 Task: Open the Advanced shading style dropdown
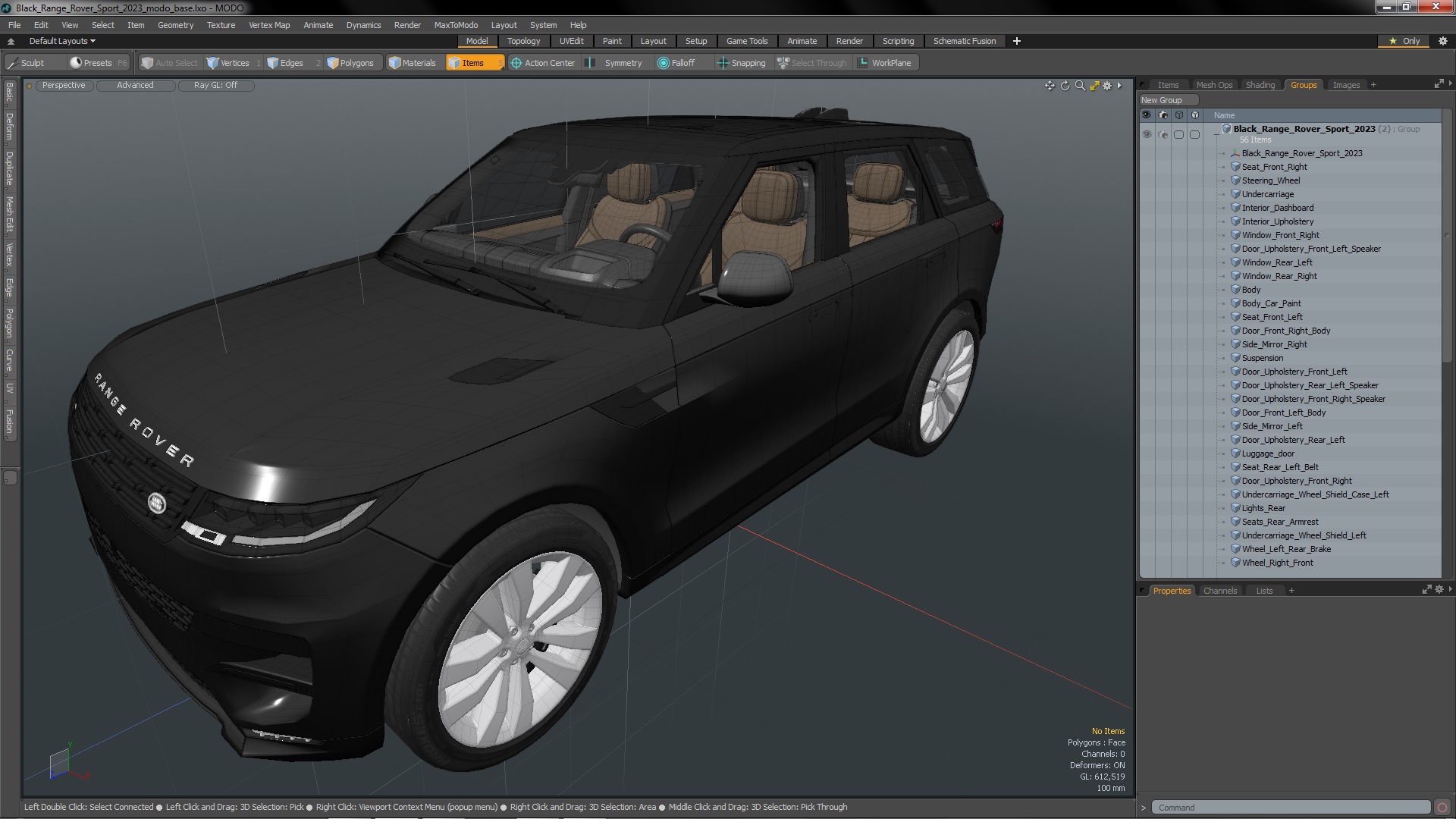pyautogui.click(x=135, y=85)
